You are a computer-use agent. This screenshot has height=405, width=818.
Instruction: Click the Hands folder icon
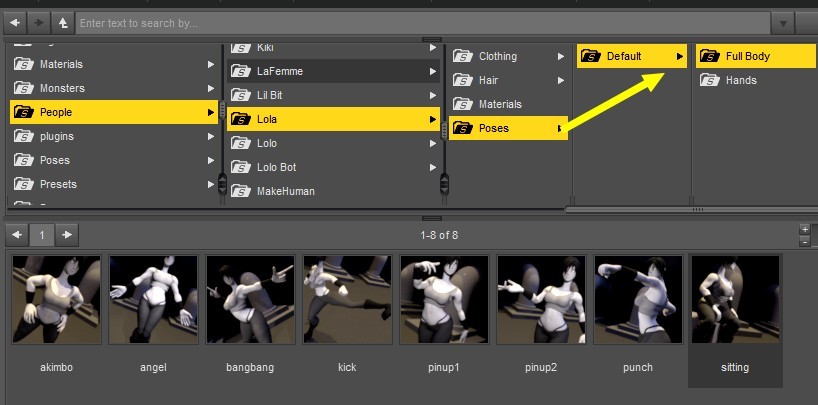(709, 80)
